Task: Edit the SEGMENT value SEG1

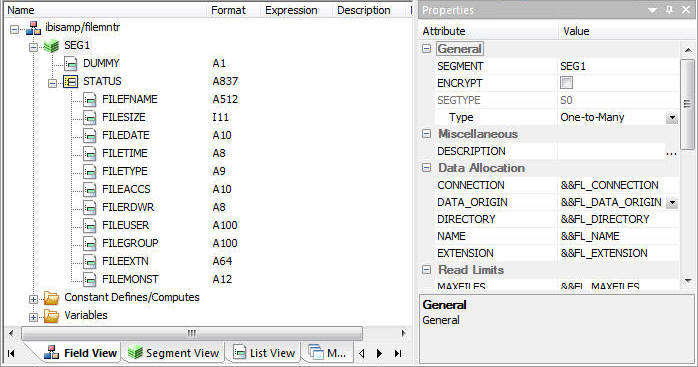Action: click(x=618, y=66)
